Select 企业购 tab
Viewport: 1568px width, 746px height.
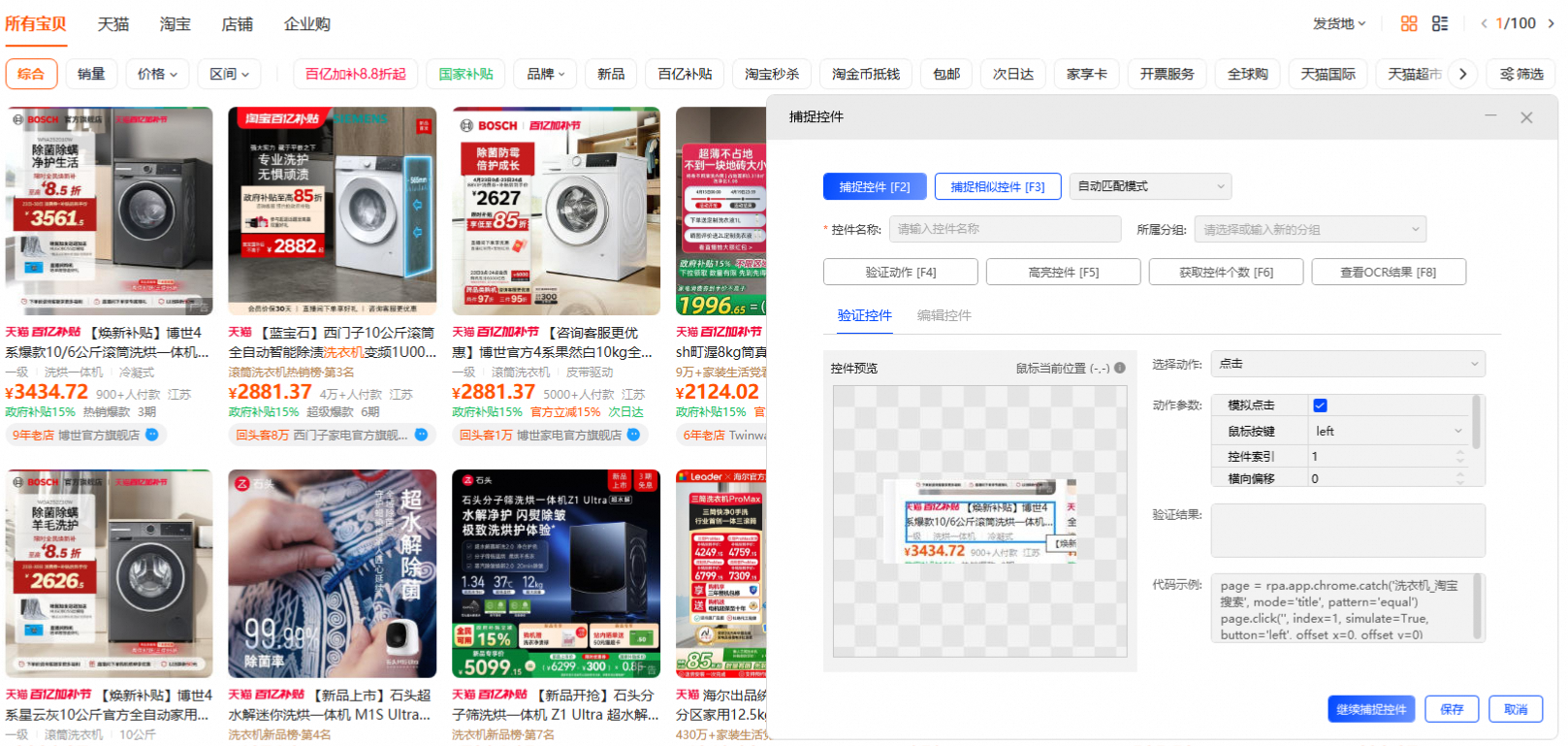coord(307,23)
